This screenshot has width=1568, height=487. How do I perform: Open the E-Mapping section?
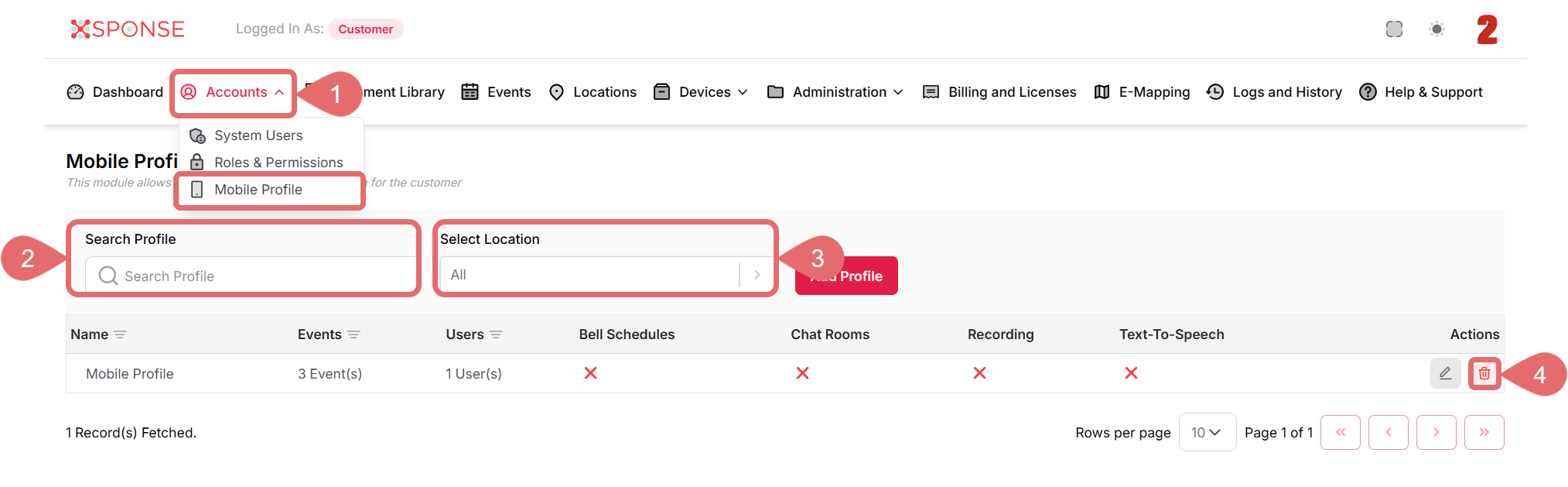1143,92
